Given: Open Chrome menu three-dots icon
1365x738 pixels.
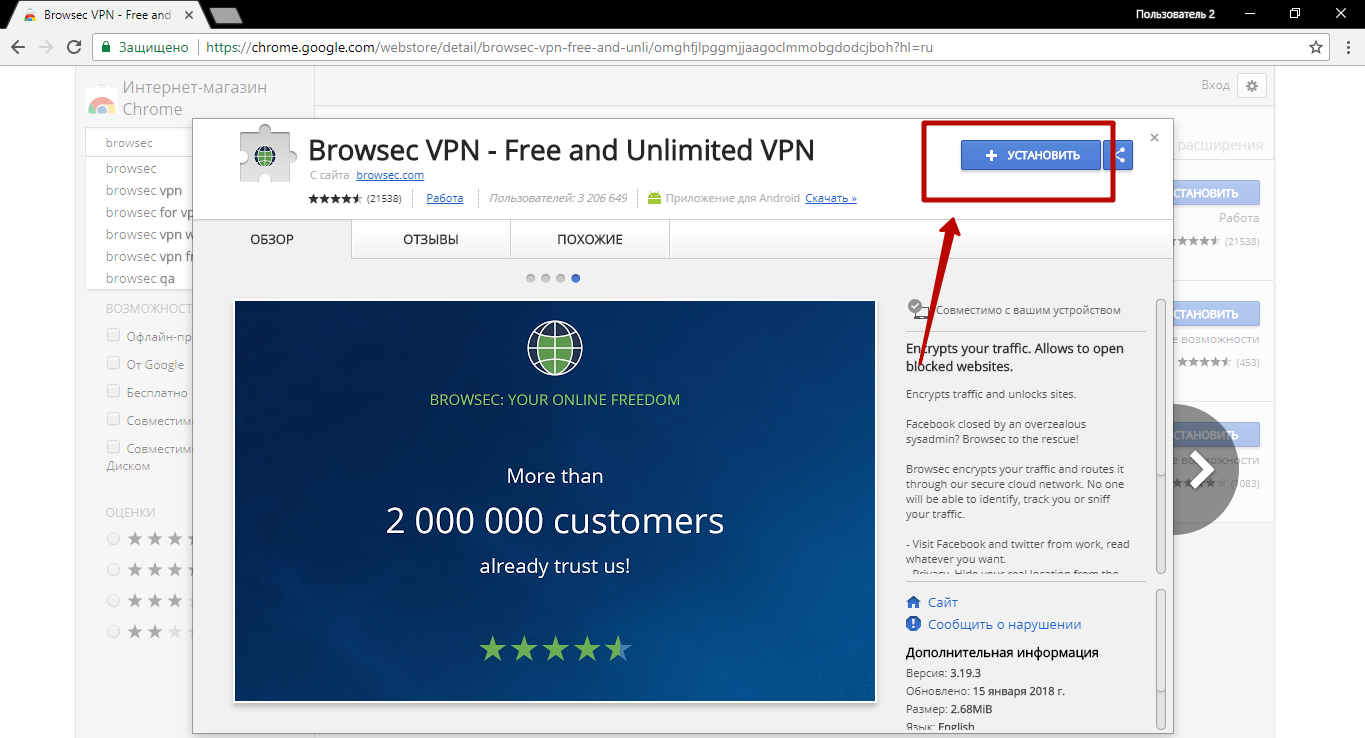Looking at the screenshot, I should pyautogui.click(x=1347, y=47).
